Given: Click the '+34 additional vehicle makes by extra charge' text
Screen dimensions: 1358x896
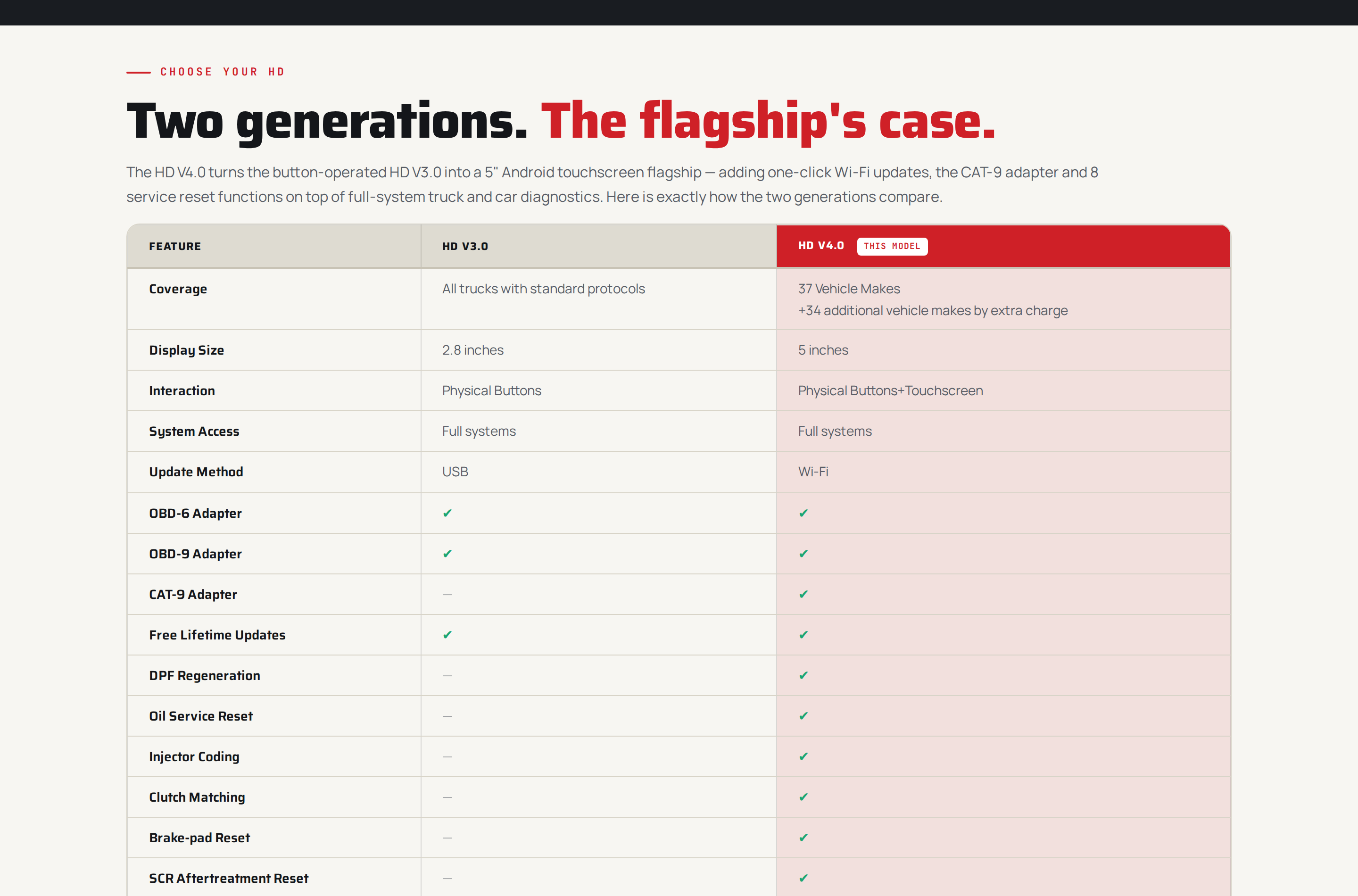Looking at the screenshot, I should 932,311.
